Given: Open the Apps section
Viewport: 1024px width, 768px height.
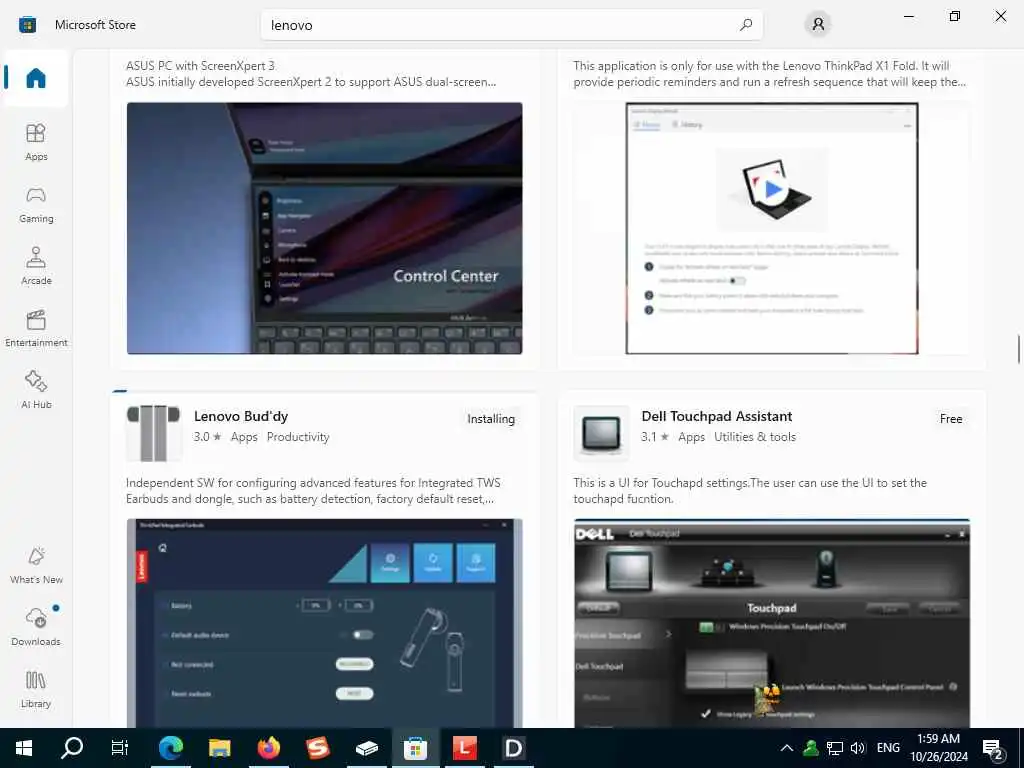Looking at the screenshot, I should tap(36, 142).
